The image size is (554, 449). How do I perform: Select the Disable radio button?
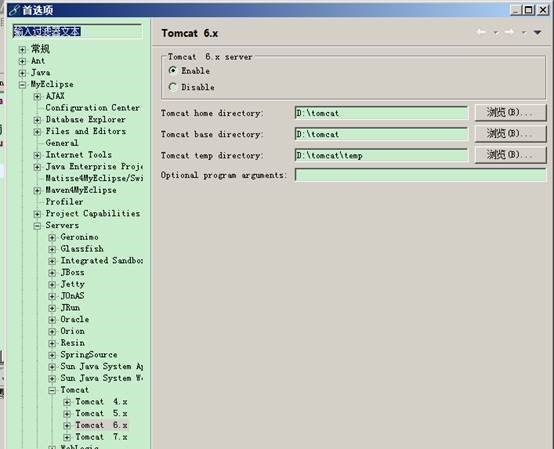click(x=173, y=87)
